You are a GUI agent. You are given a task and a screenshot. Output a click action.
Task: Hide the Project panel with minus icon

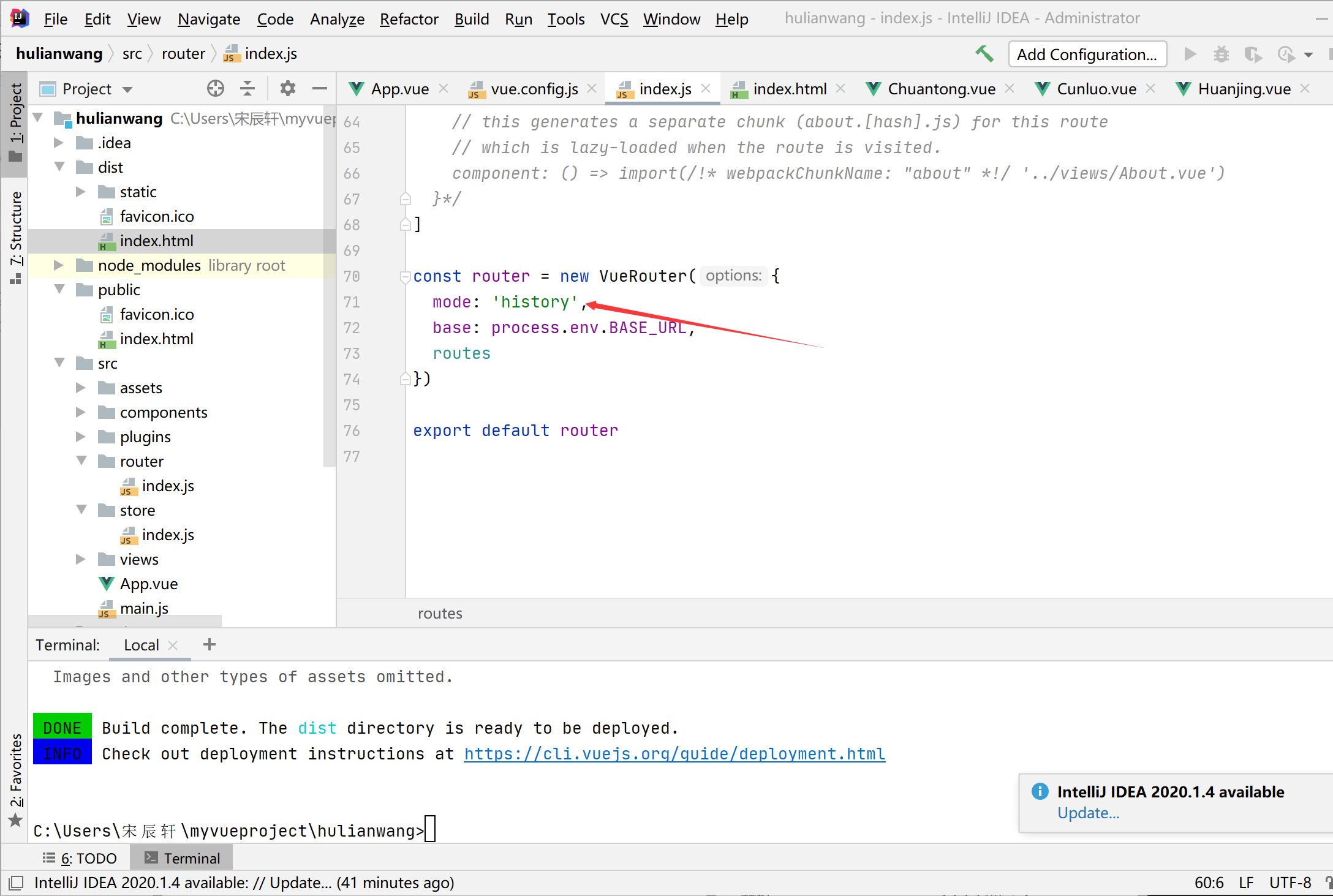click(x=319, y=89)
